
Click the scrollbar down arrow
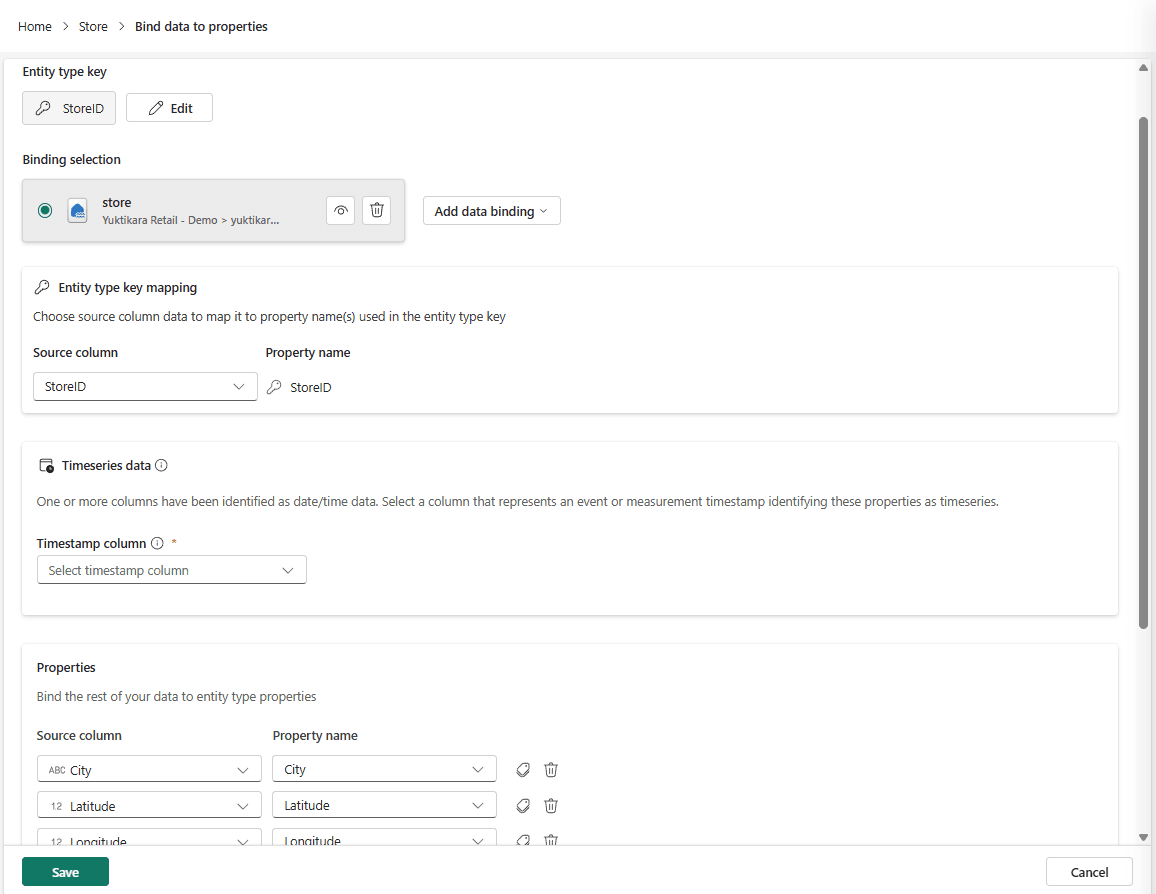tap(1143, 837)
